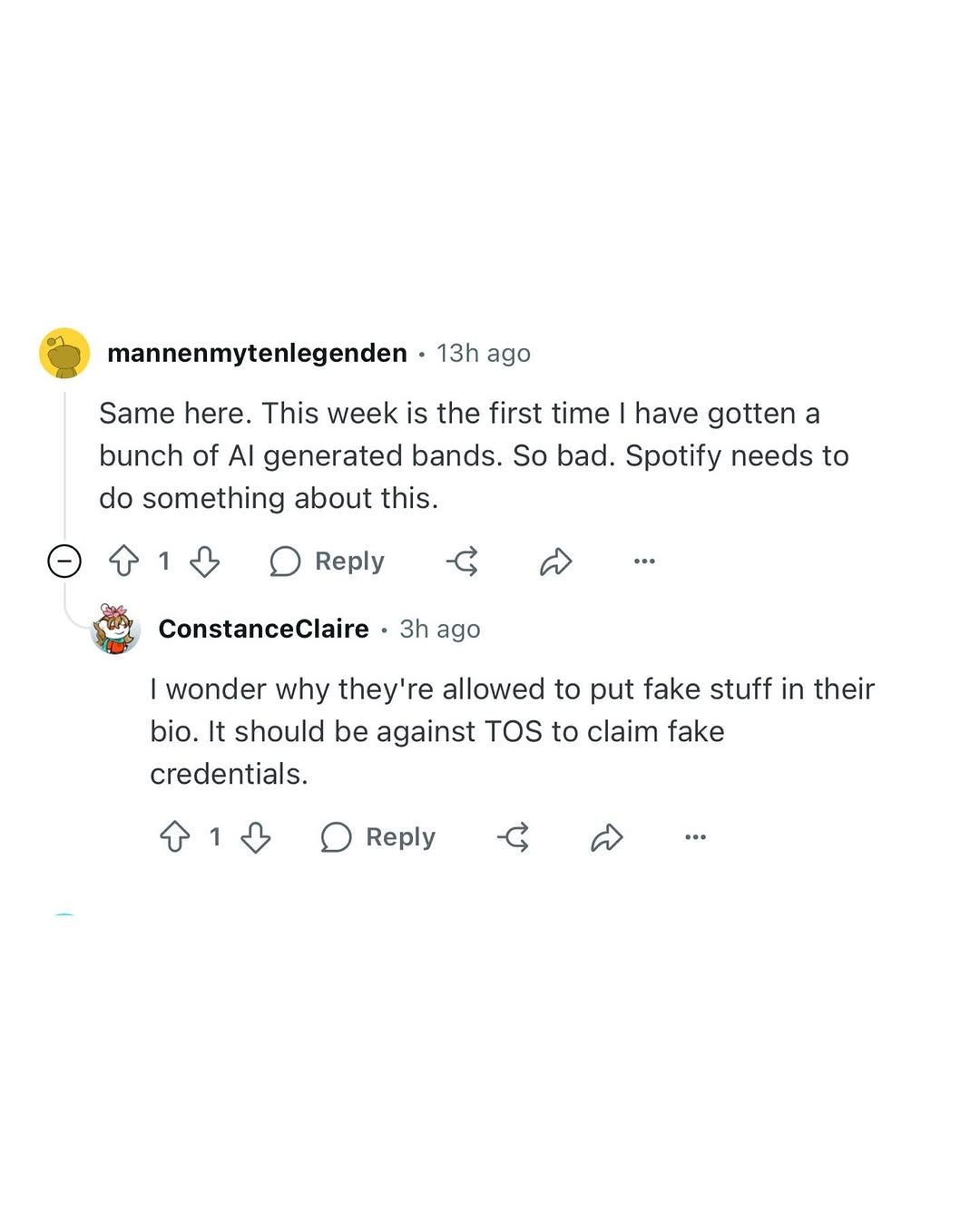This screenshot has width=980, height=1221.
Task: Share ConstanceClaire's reply via arrow icon
Action: point(606,837)
